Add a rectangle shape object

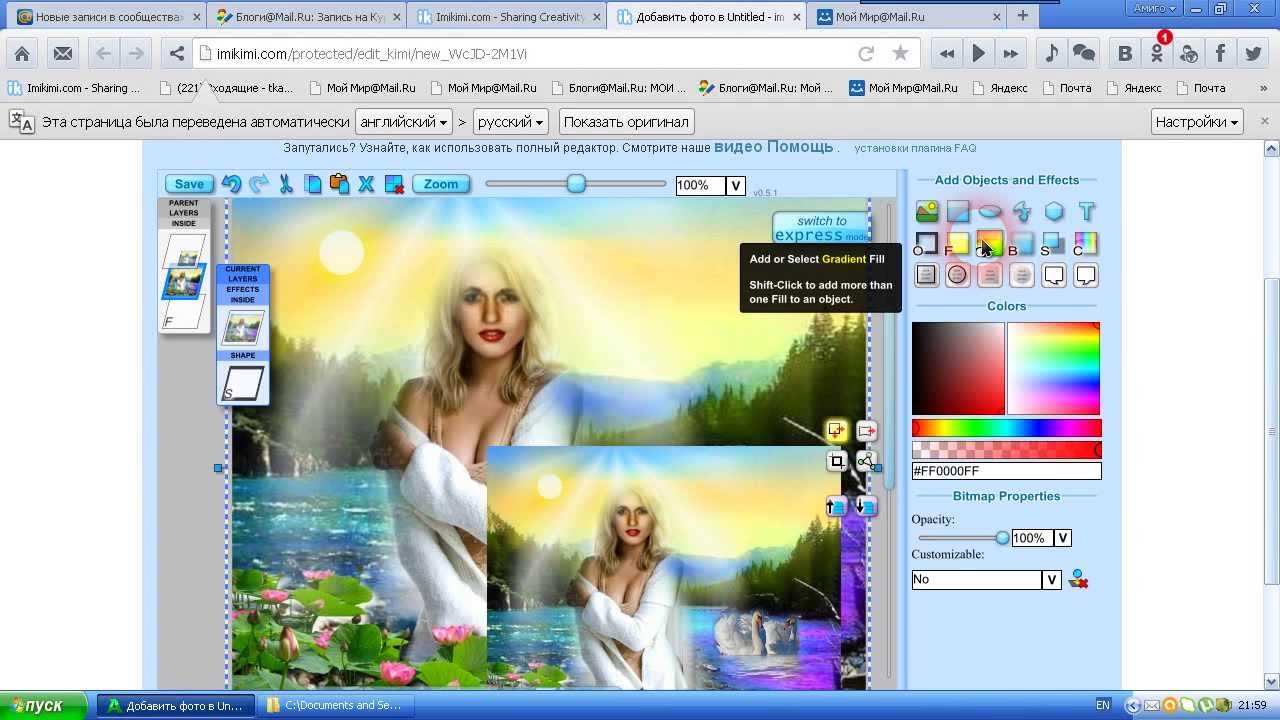[x=958, y=211]
